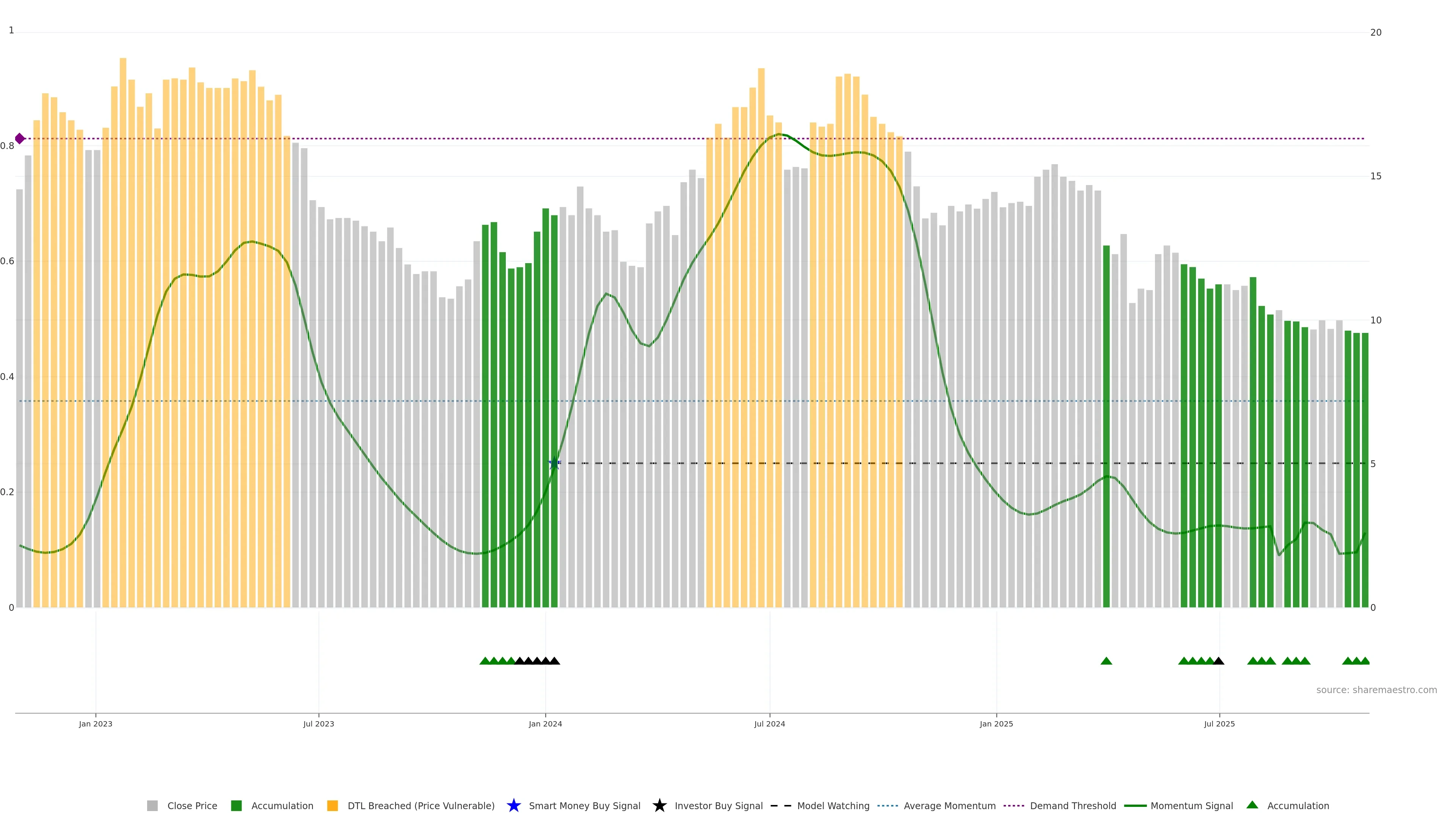Click the blue star marker on the chart
The height and width of the screenshot is (819, 1456).
point(554,463)
